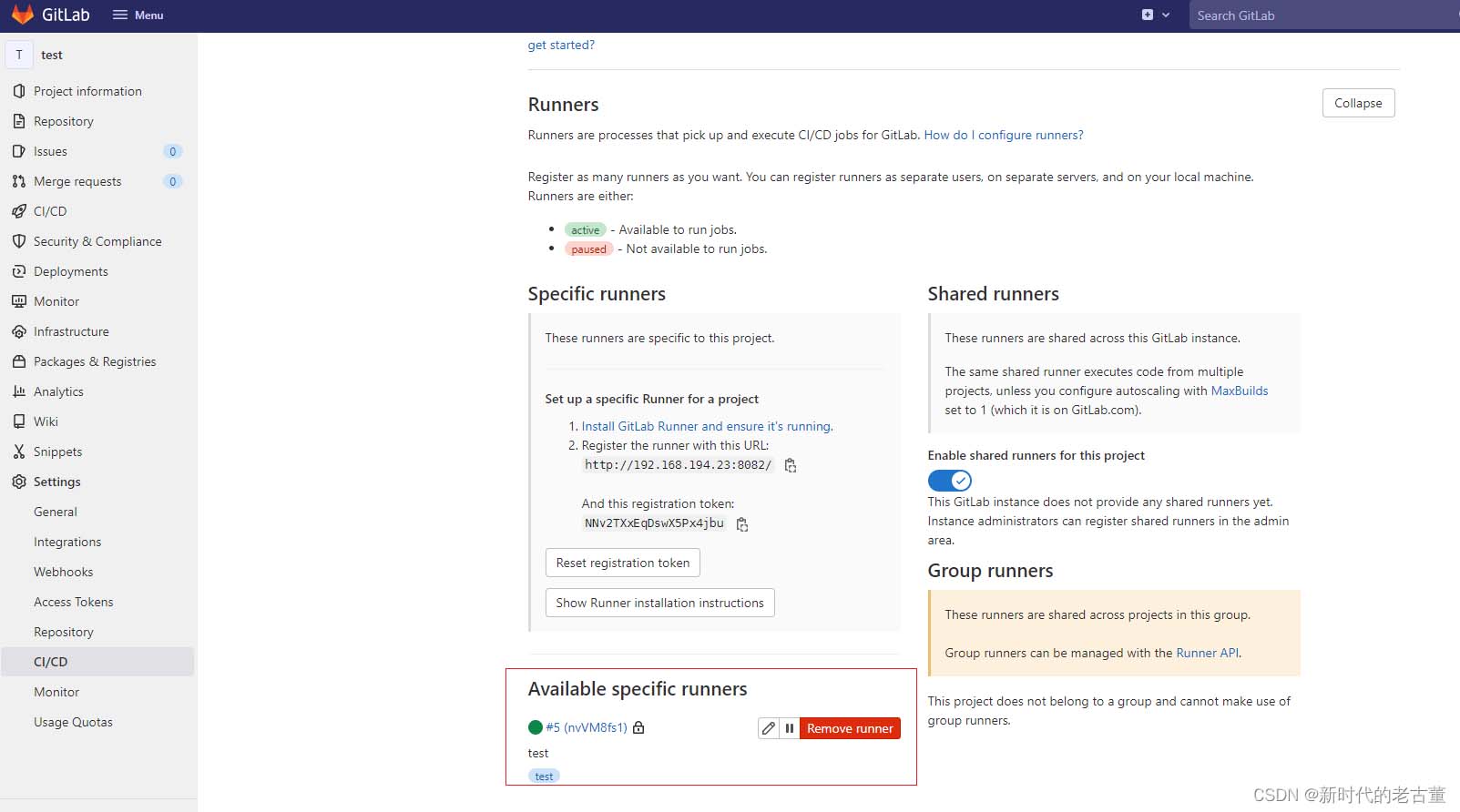
Task: Click the Merge requests sidebar icon
Action: [19, 181]
